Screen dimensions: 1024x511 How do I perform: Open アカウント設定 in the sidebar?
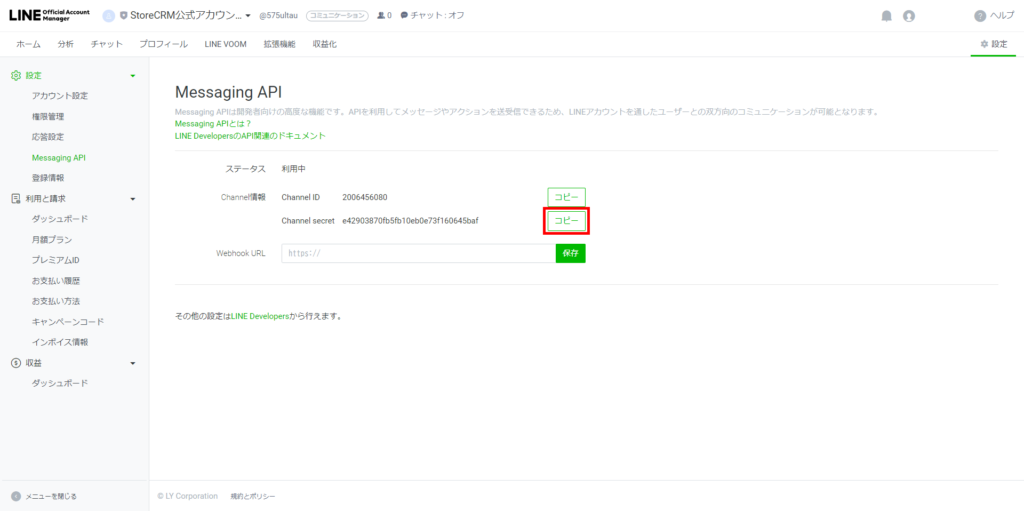pos(59,96)
